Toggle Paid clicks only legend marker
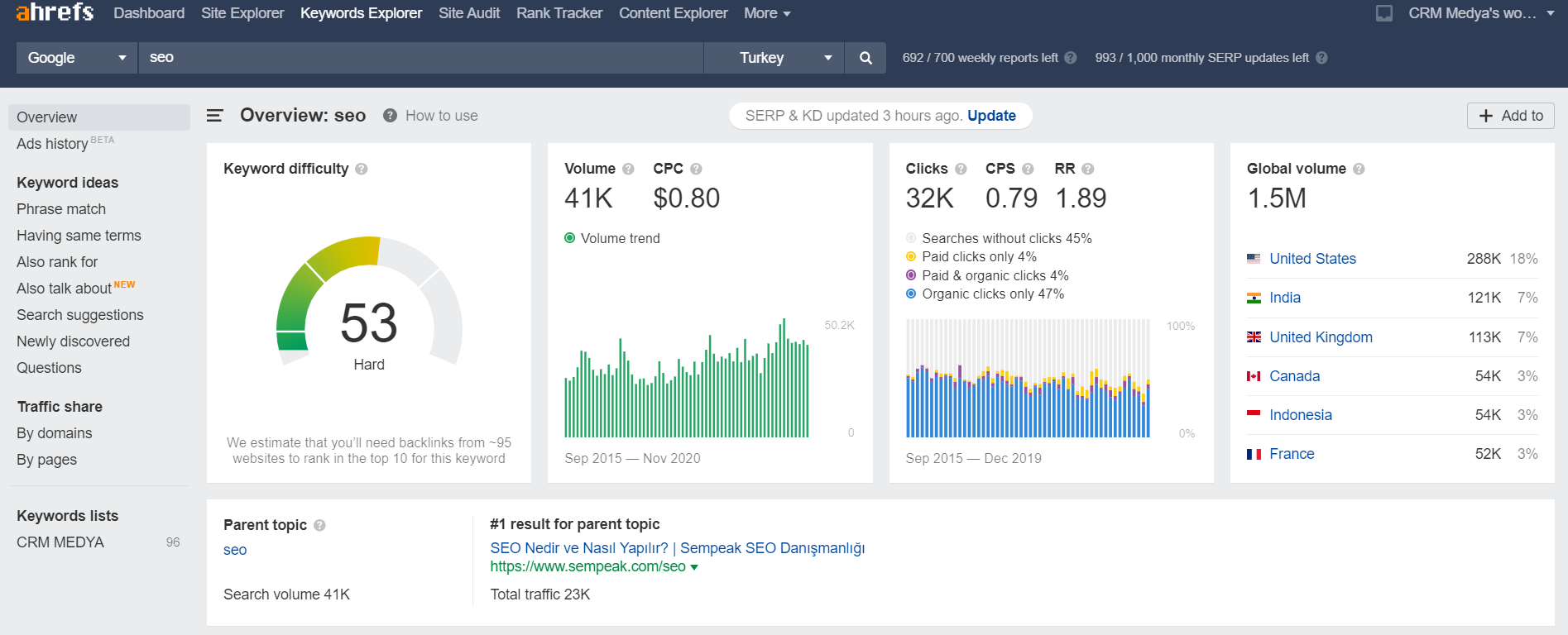The image size is (1568, 635). tap(911, 257)
